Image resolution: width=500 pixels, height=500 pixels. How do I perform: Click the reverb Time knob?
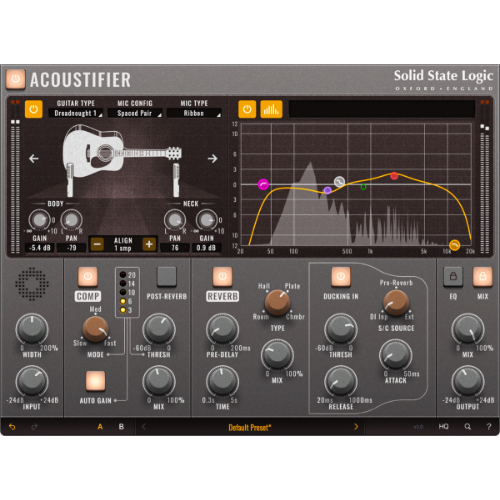[223, 381]
